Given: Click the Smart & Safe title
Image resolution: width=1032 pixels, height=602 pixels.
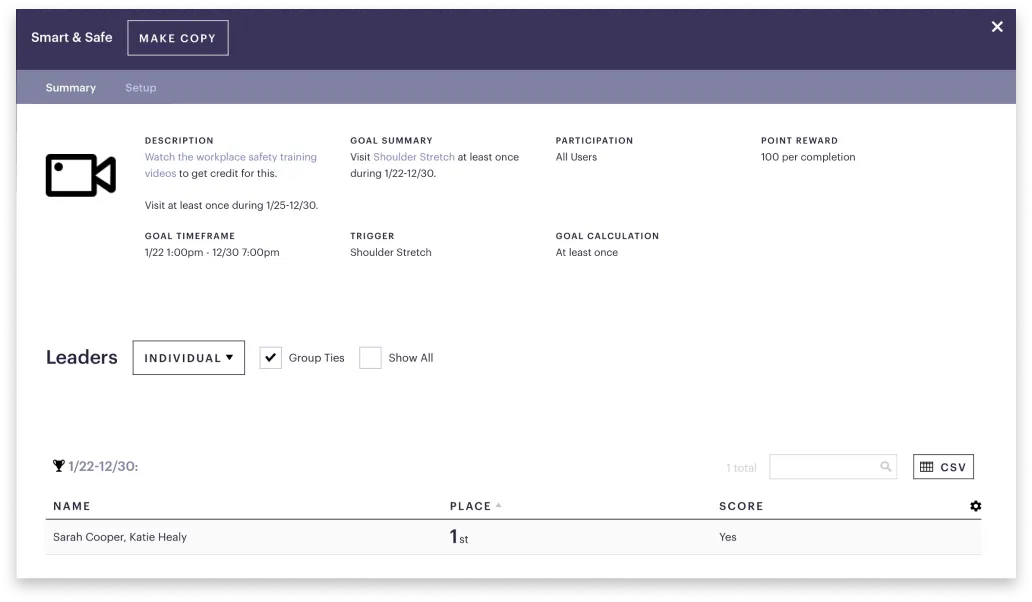Looking at the screenshot, I should point(72,38).
